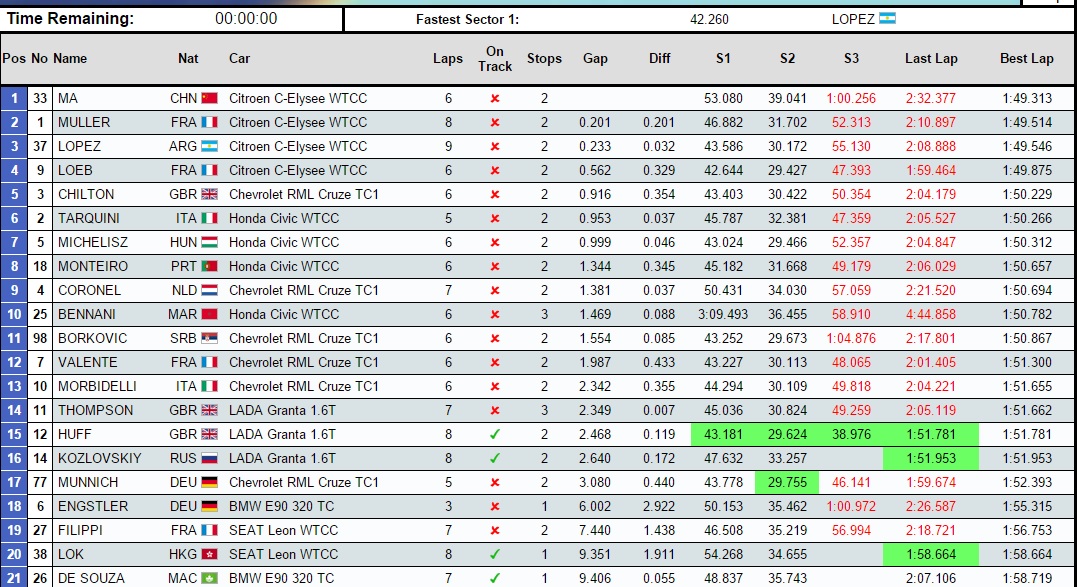Click HUFF's green On Track checkmark
Viewport: 1077px width, 587px height.
point(494,434)
